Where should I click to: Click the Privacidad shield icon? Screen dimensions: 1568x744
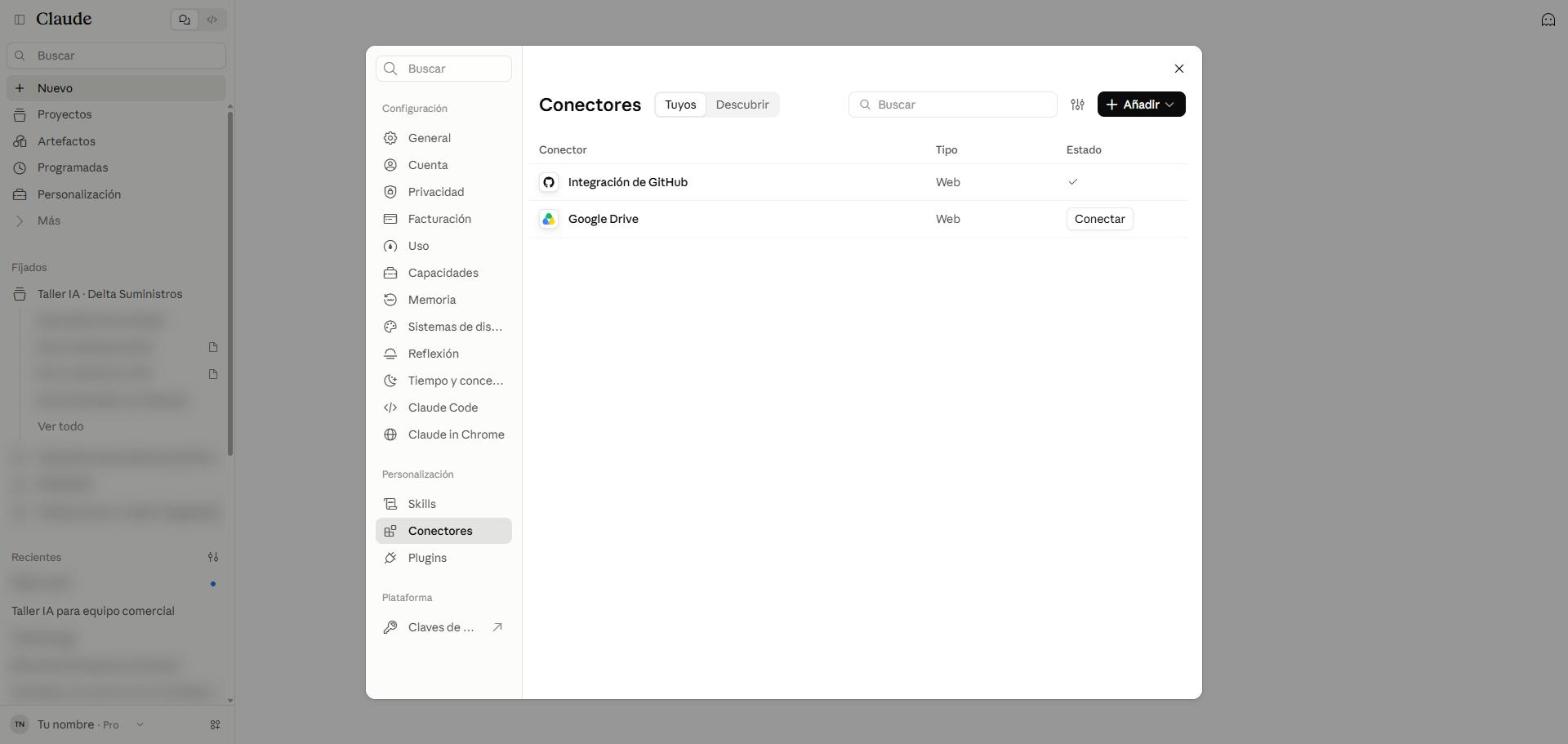click(390, 192)
